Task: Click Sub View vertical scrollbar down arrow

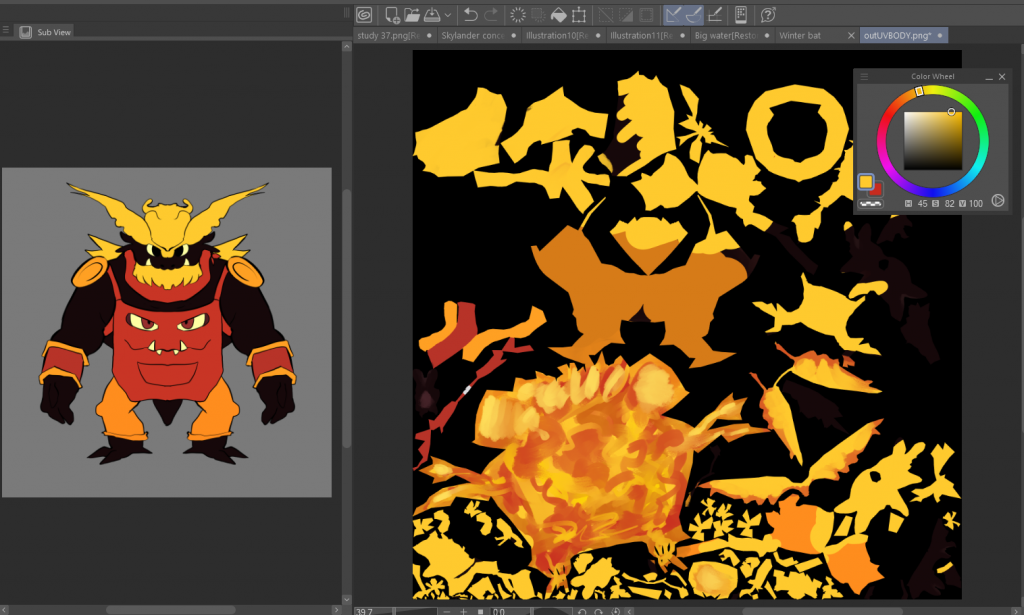Action: click(x=347, y=599)
